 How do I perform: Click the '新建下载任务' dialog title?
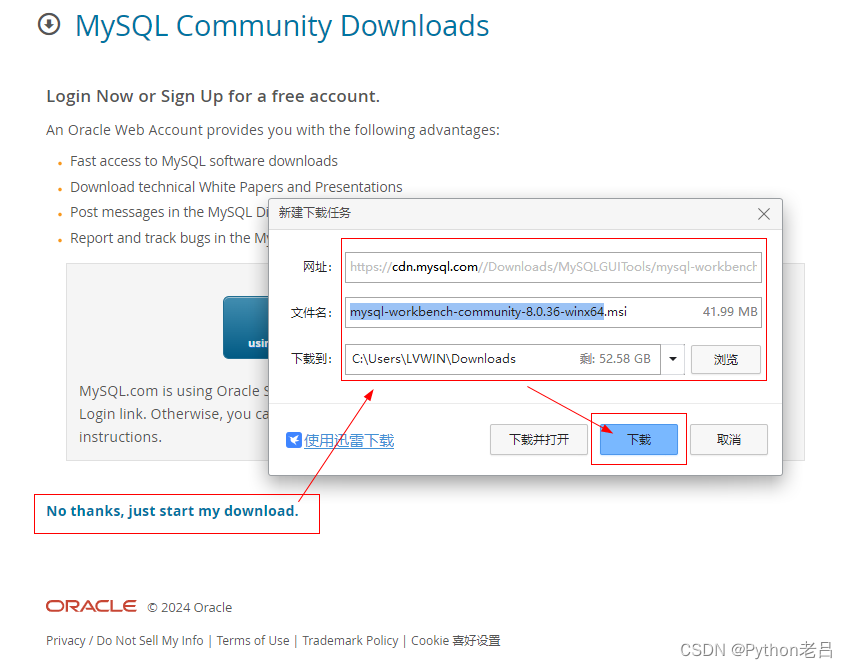click(x=314, y=213)
